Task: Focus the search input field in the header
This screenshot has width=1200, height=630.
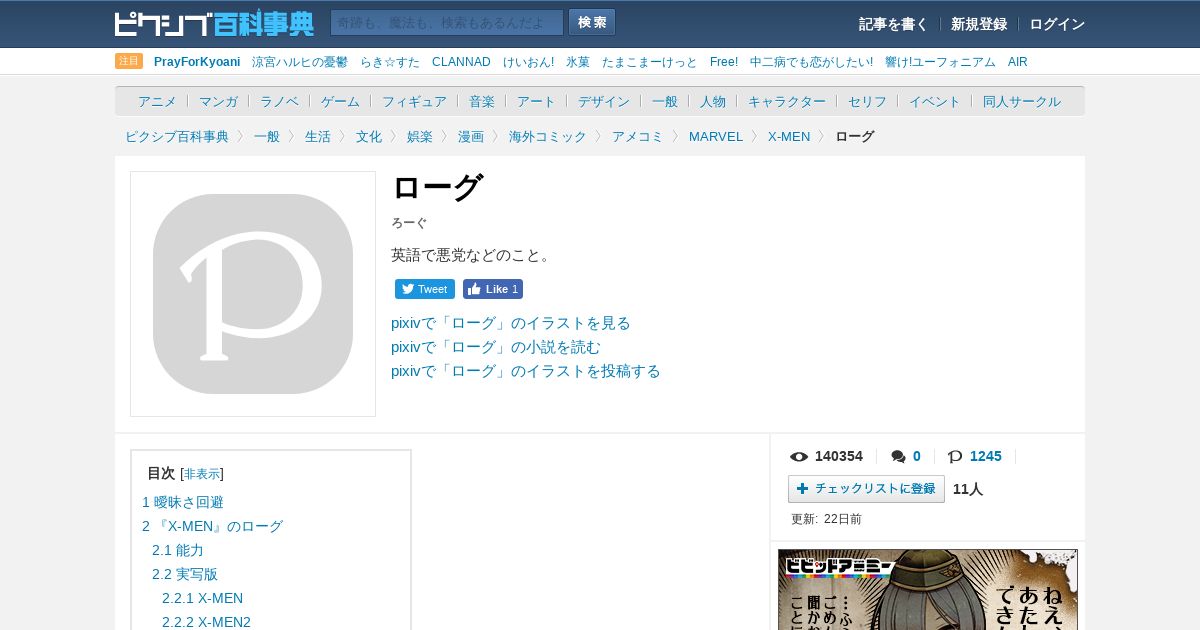Action: (x=447, y=22)
